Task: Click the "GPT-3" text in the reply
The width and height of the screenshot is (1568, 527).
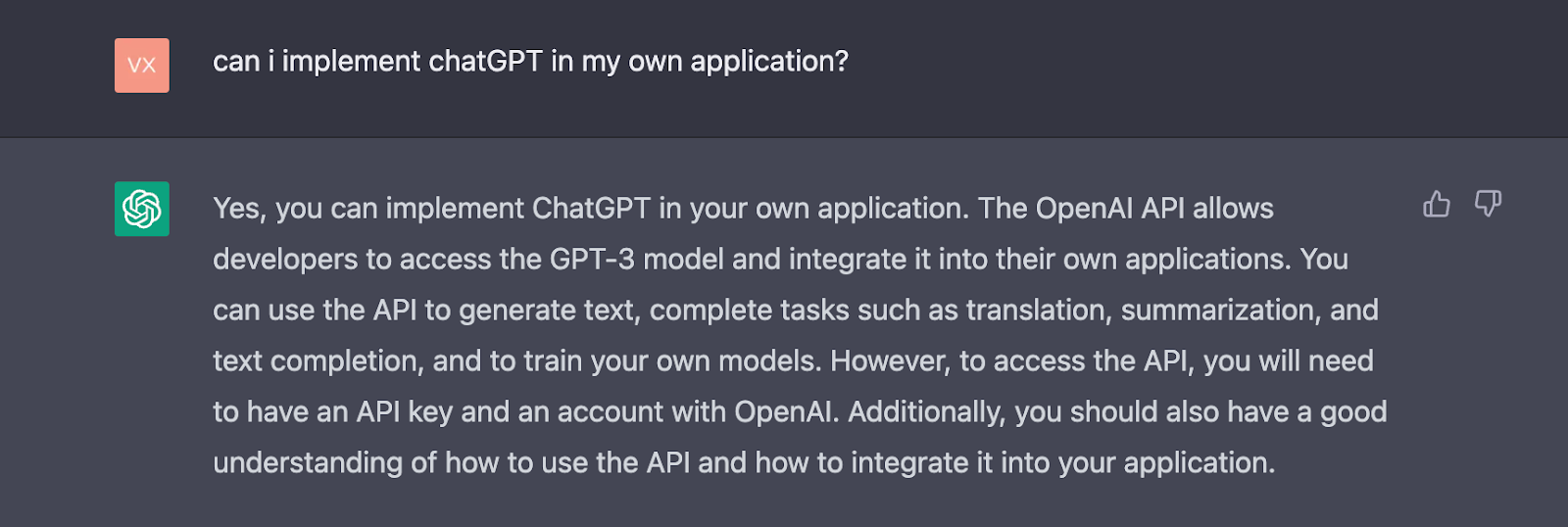Action: pos(592,260)
